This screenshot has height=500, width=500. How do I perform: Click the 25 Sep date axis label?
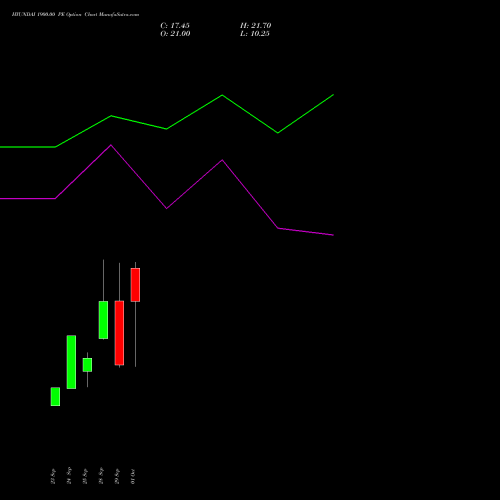point(85,477)
